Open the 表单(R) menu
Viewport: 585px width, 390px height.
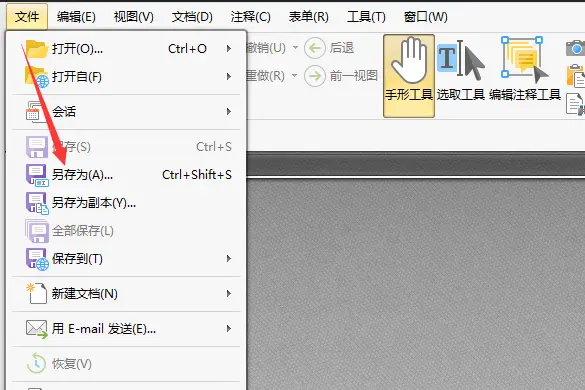(309, 17)
